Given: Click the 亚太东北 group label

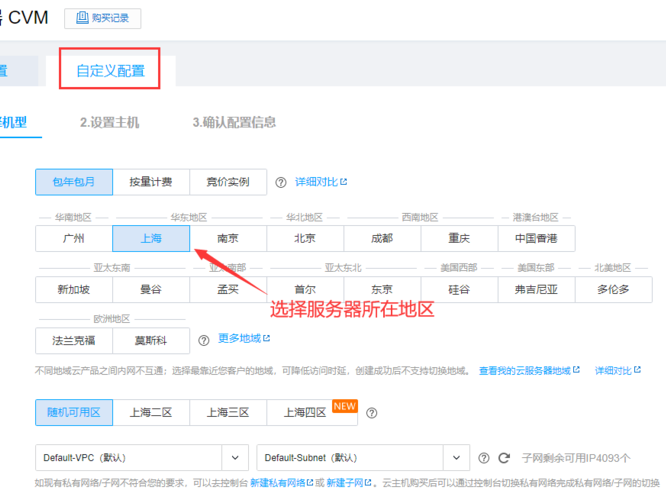Looking at the screenshot, I should tap(343, 268).
